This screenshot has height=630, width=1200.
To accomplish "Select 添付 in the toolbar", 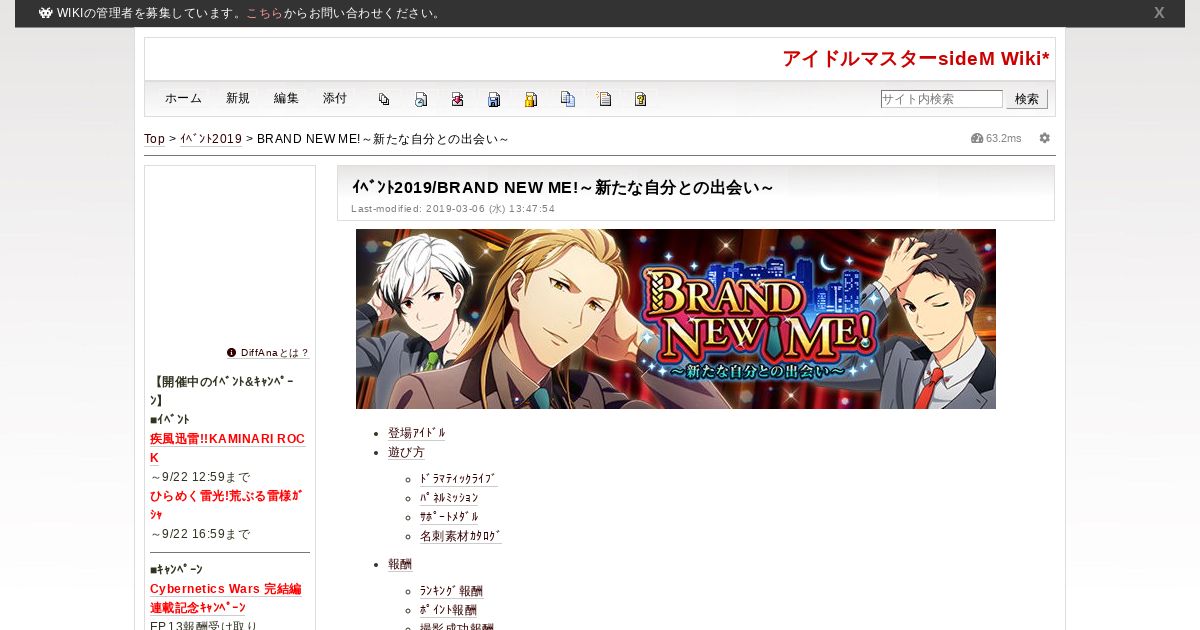I will click(335, 98).
